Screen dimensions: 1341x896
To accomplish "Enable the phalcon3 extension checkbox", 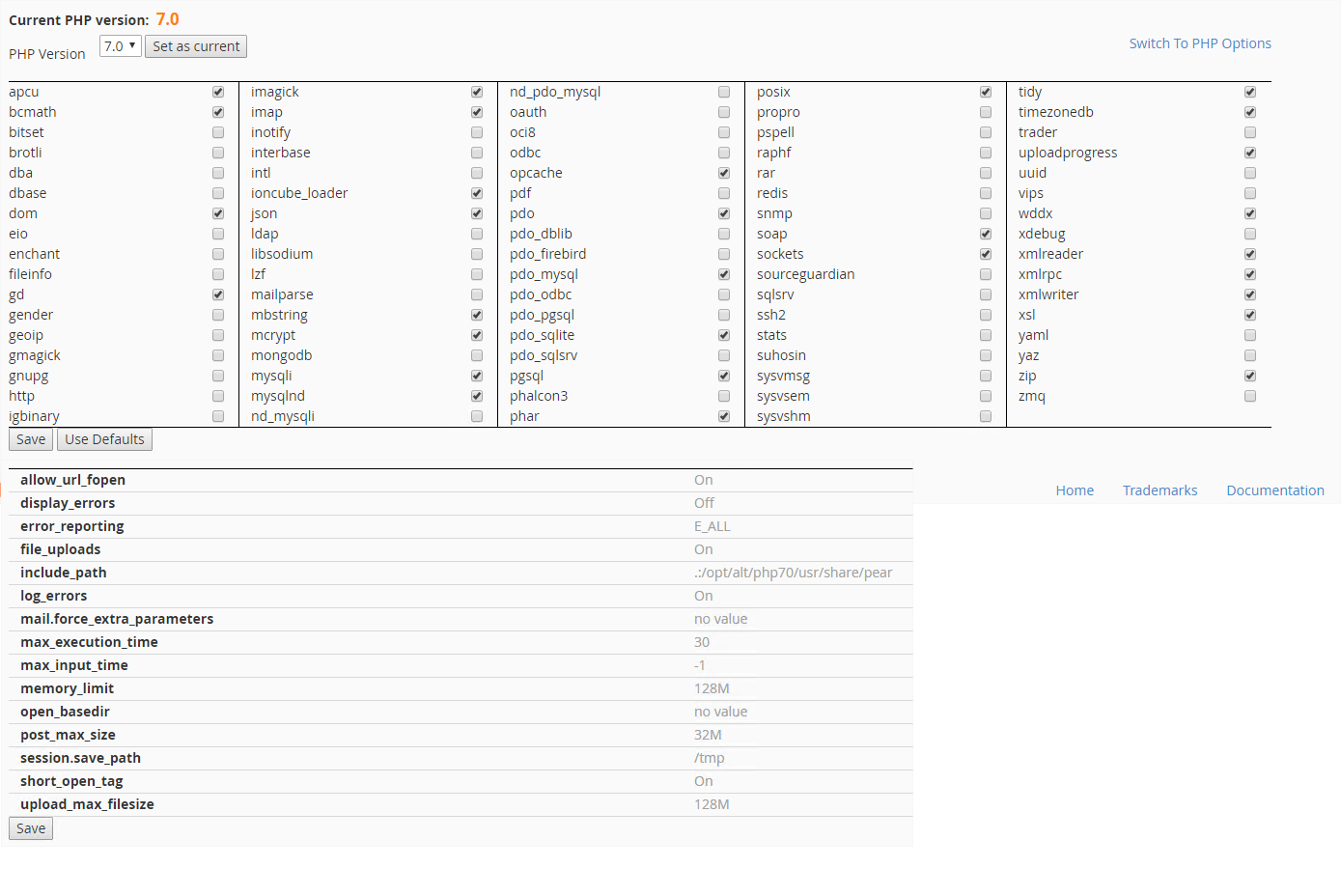I will [x=724, y=396].
